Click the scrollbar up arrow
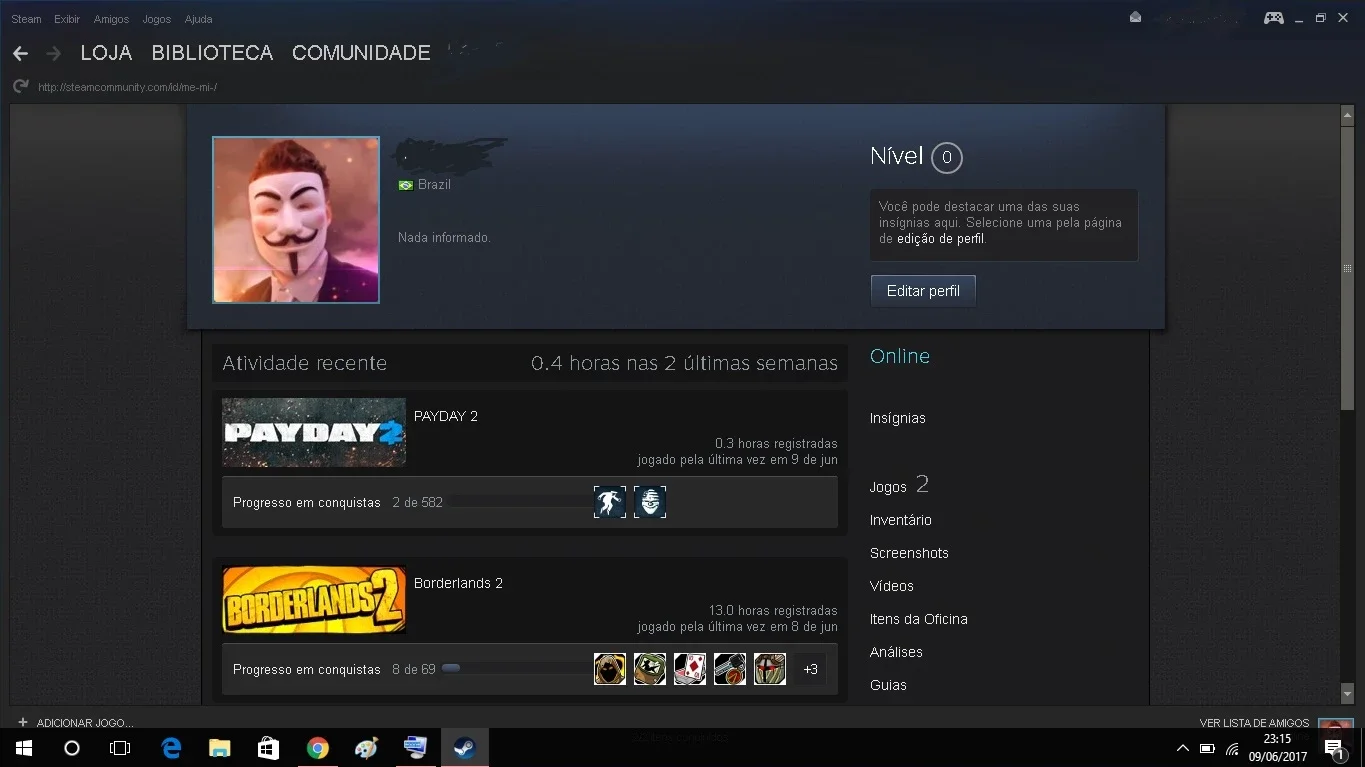Viewport: 1365px width, 767px height. click(1347, 116)
